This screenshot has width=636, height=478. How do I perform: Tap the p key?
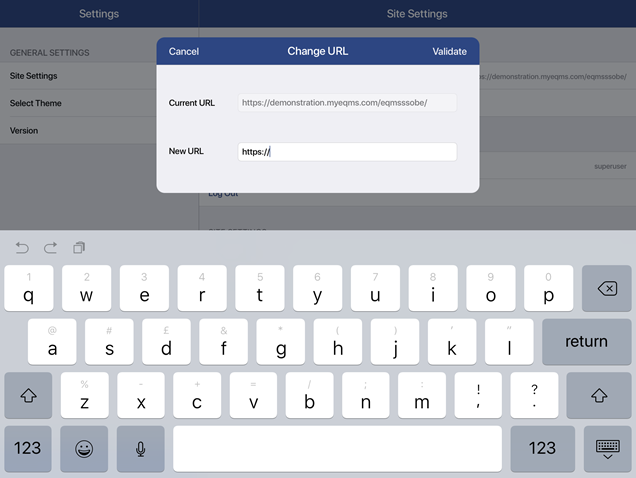(549, 289)
